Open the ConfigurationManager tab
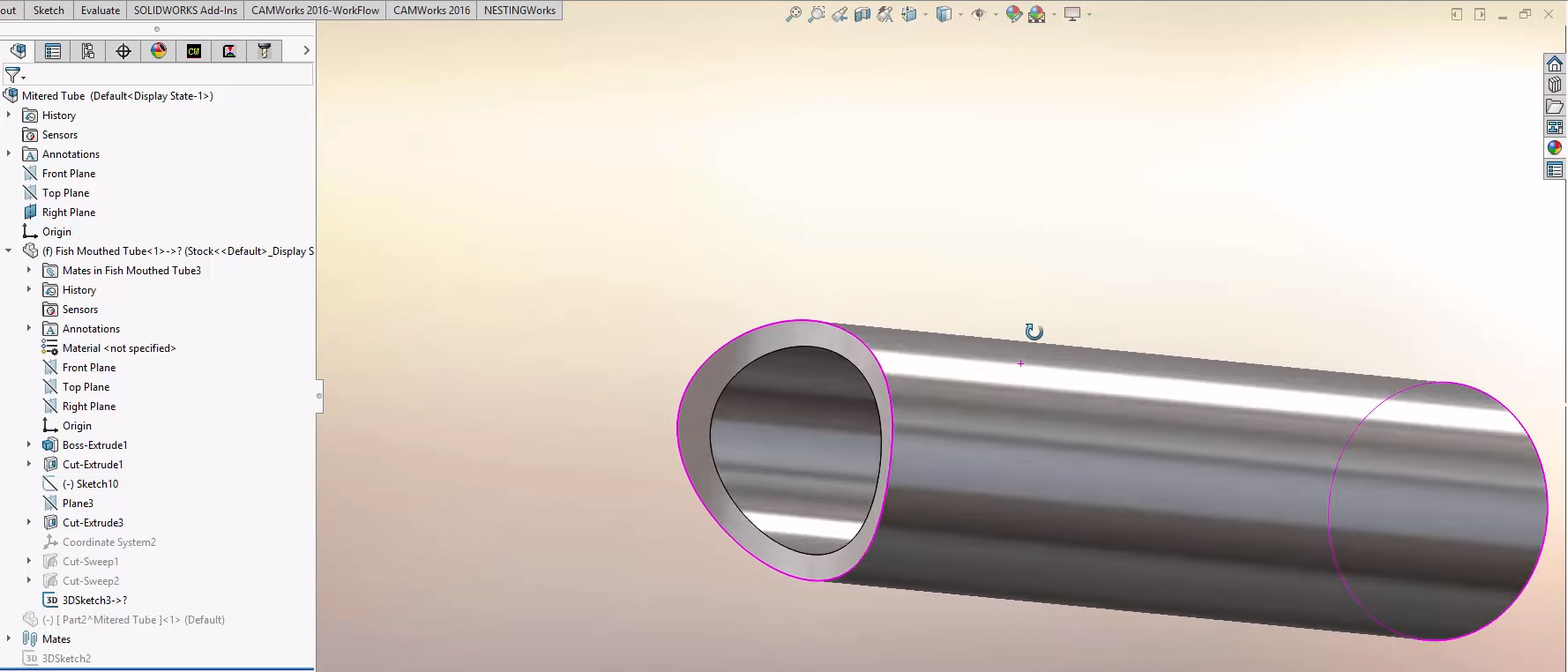Viewport: 1568px width, 672px height. click(88, 51)
